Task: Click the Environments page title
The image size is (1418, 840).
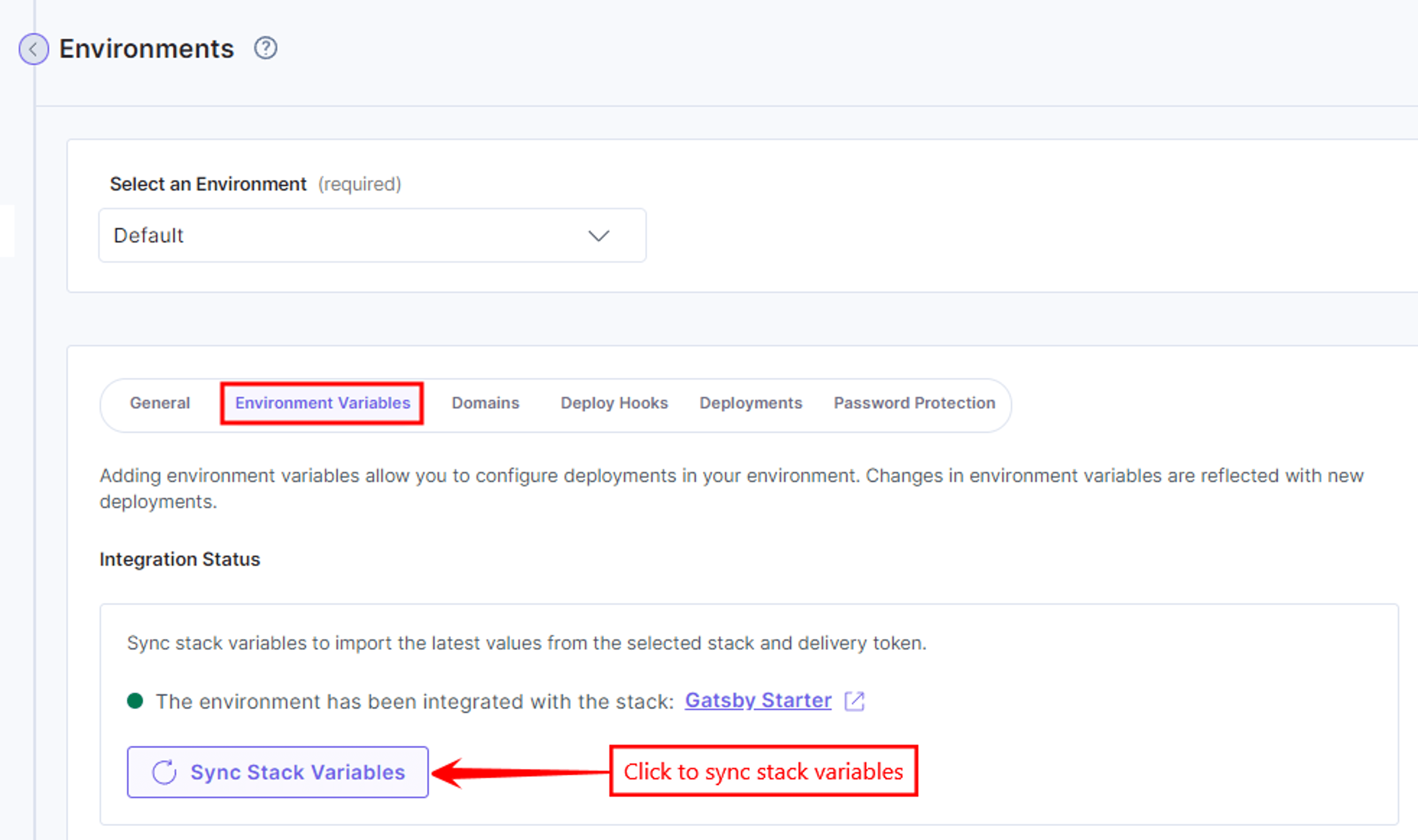Action: (x=147, y=49)
